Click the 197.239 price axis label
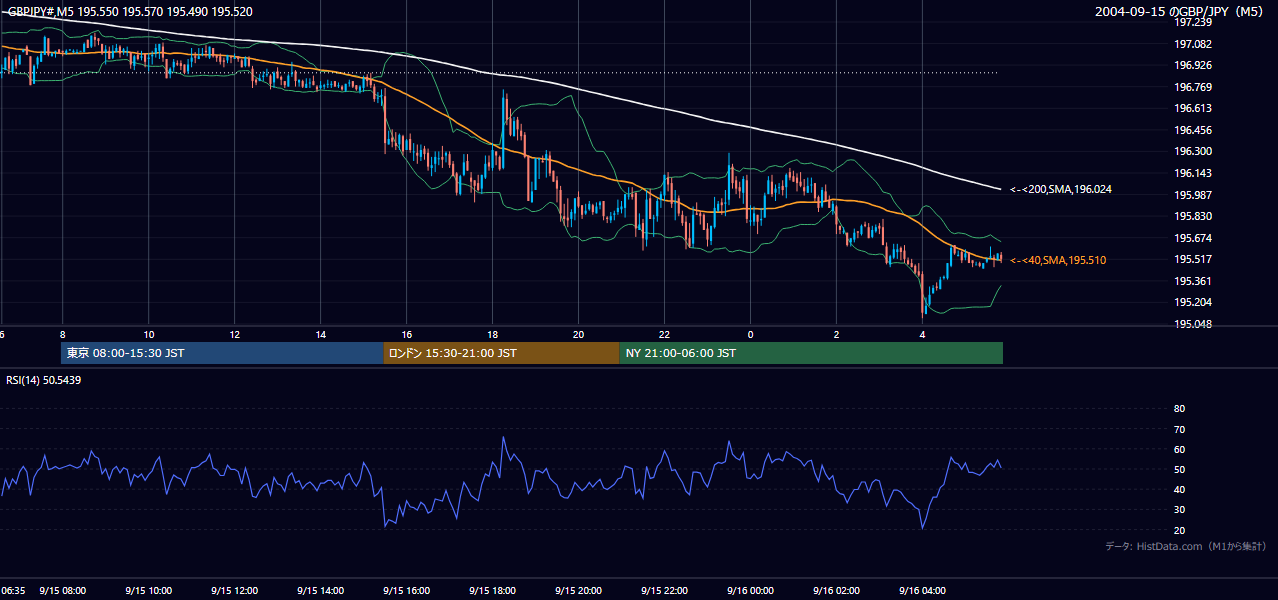The width and height of the screenshot is (1278, 600). pos(1192,22)
